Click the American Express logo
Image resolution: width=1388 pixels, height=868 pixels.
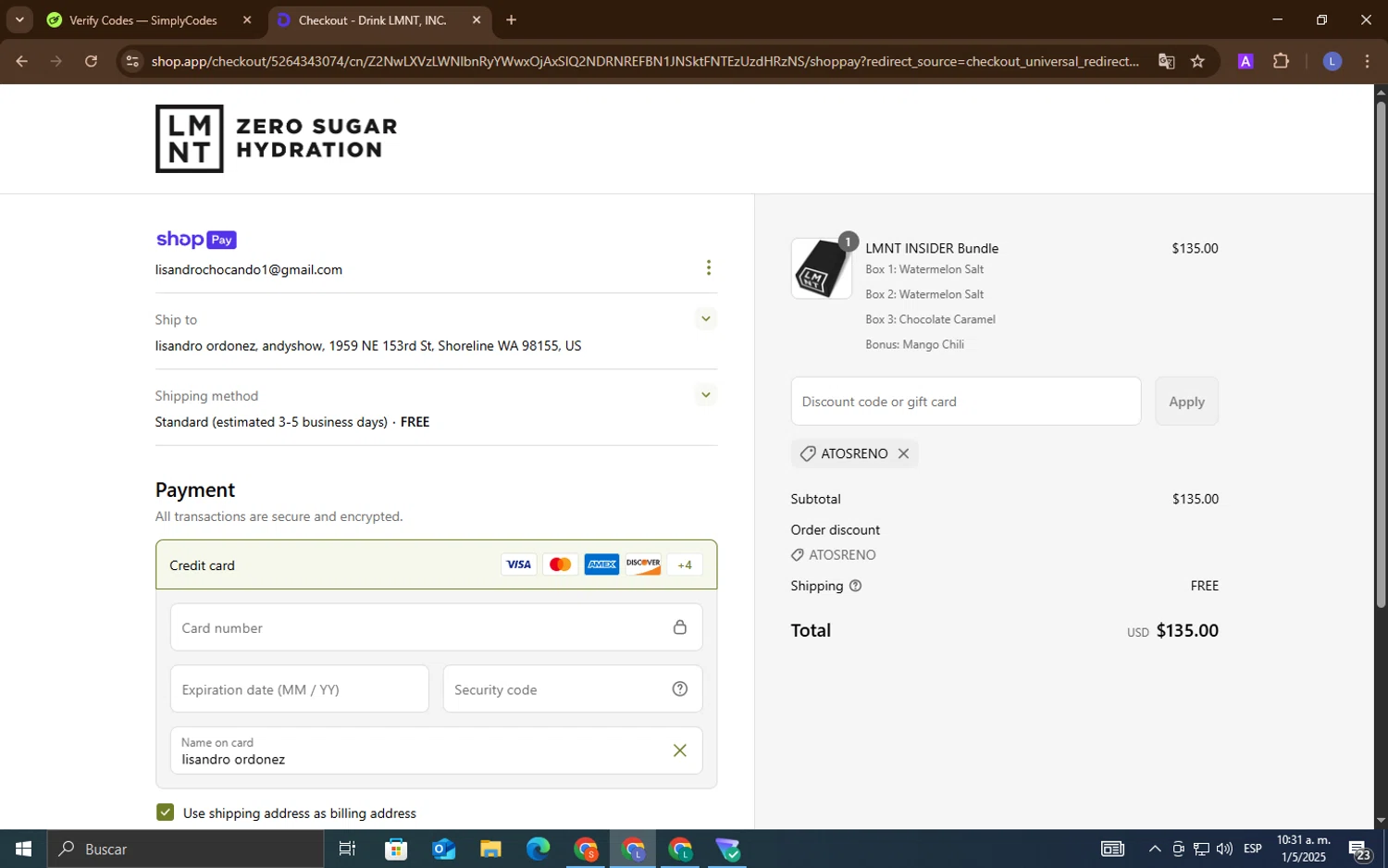pyautogui.click(x=601, y=564)
